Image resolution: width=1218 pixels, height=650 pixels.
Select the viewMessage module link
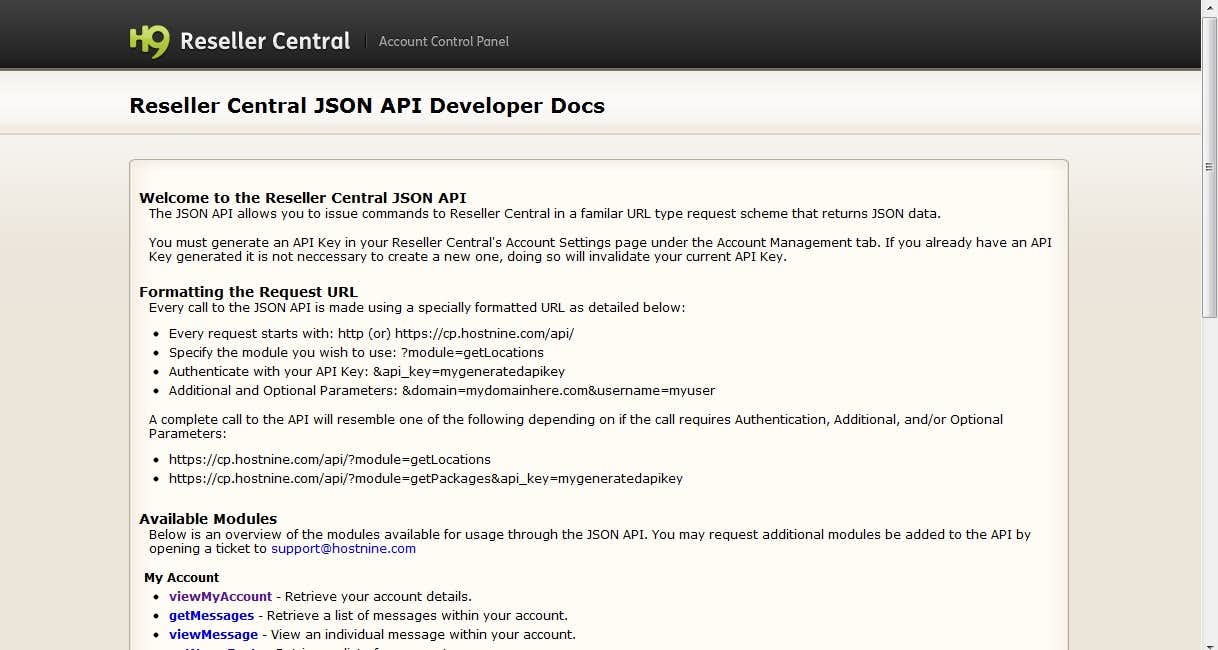point(213,635)
